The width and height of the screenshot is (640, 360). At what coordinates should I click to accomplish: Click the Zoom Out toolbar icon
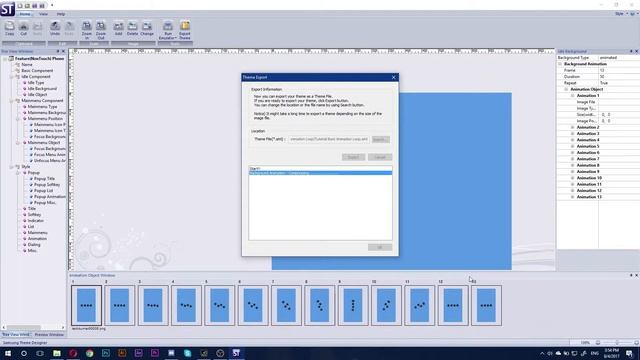[101, 30]
